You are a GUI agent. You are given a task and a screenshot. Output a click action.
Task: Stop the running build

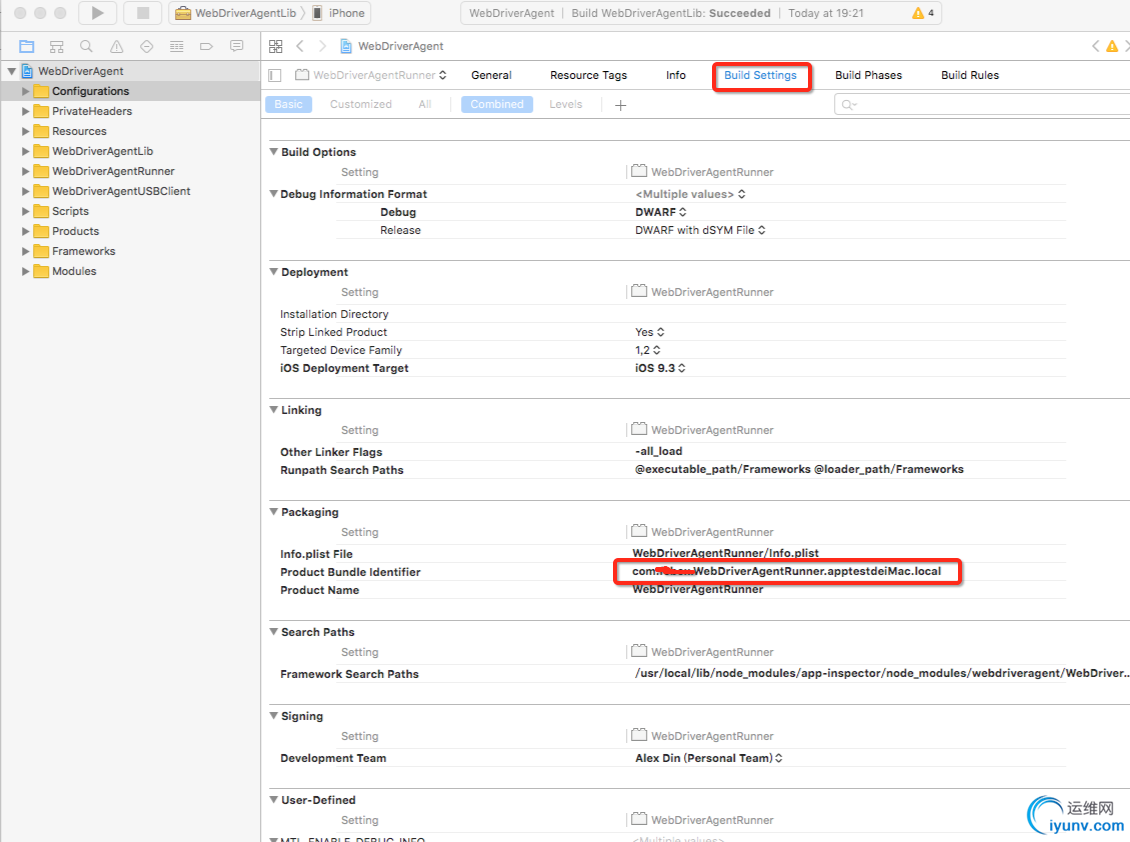(143, 13)
